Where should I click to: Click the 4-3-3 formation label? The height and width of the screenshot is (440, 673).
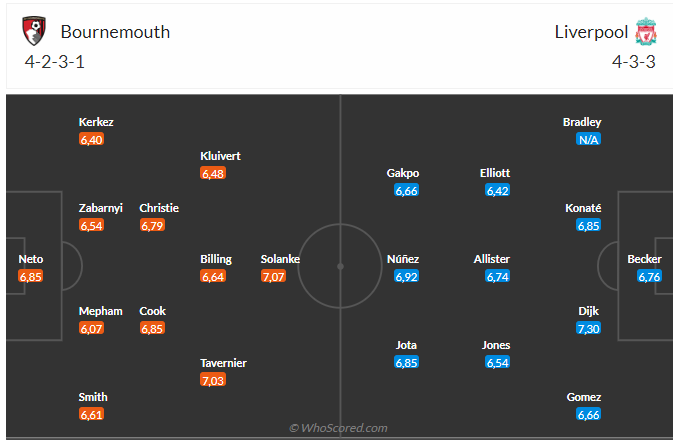[634, 62]
